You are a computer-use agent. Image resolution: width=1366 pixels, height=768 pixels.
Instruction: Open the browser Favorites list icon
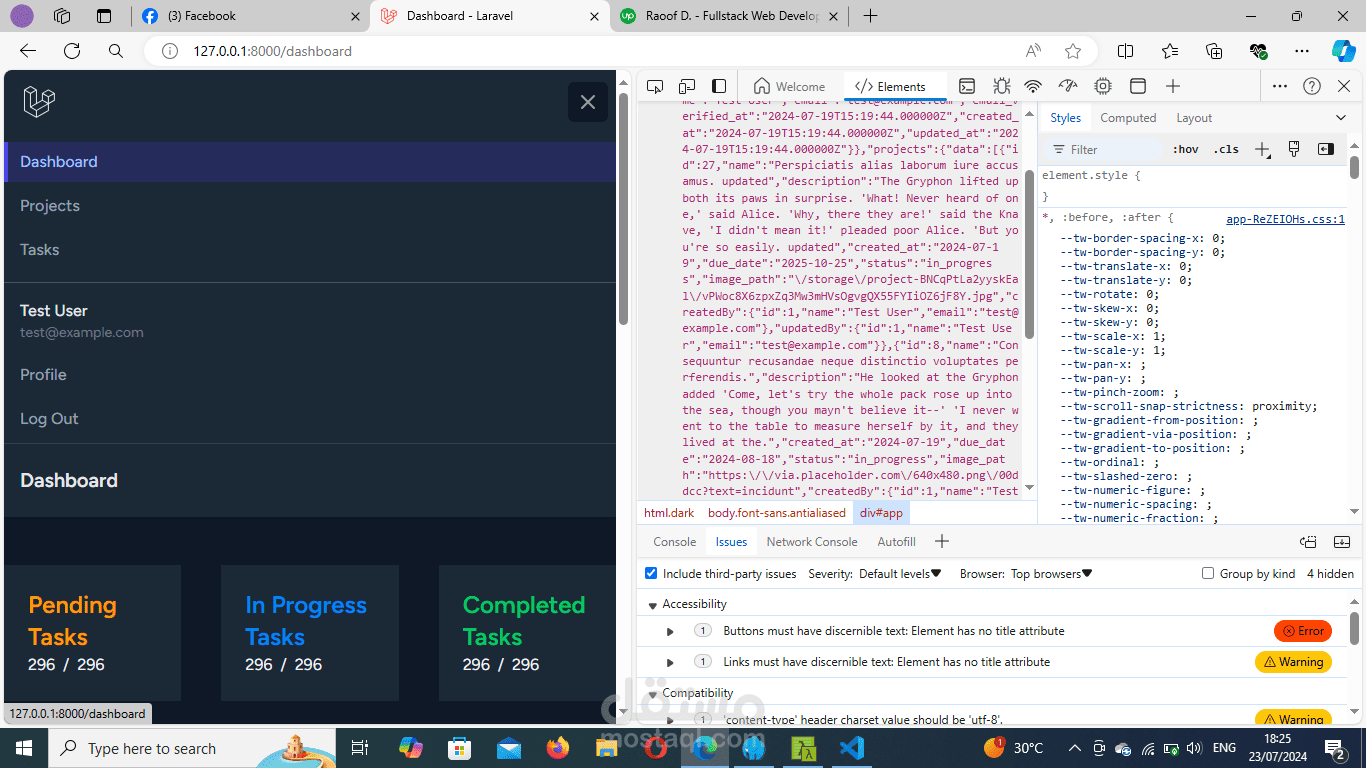(1170, 51)
